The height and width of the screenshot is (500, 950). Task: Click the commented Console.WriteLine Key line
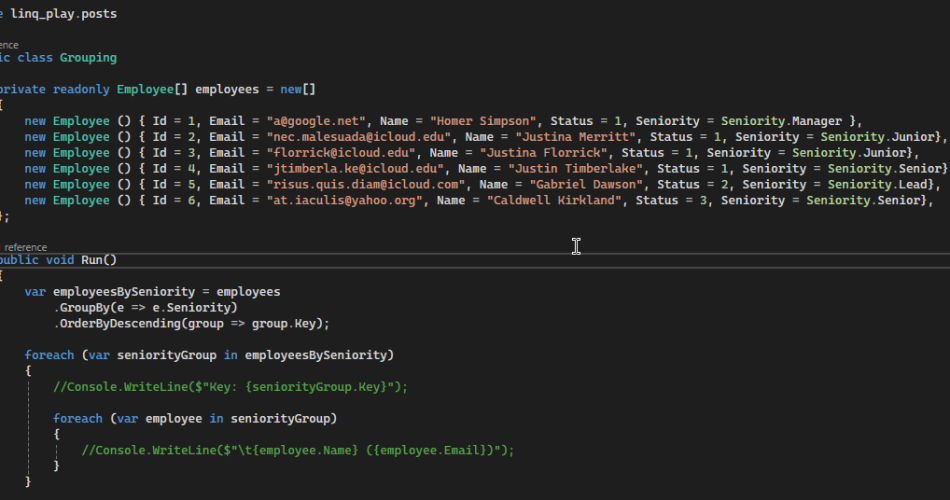coord(230,386)
